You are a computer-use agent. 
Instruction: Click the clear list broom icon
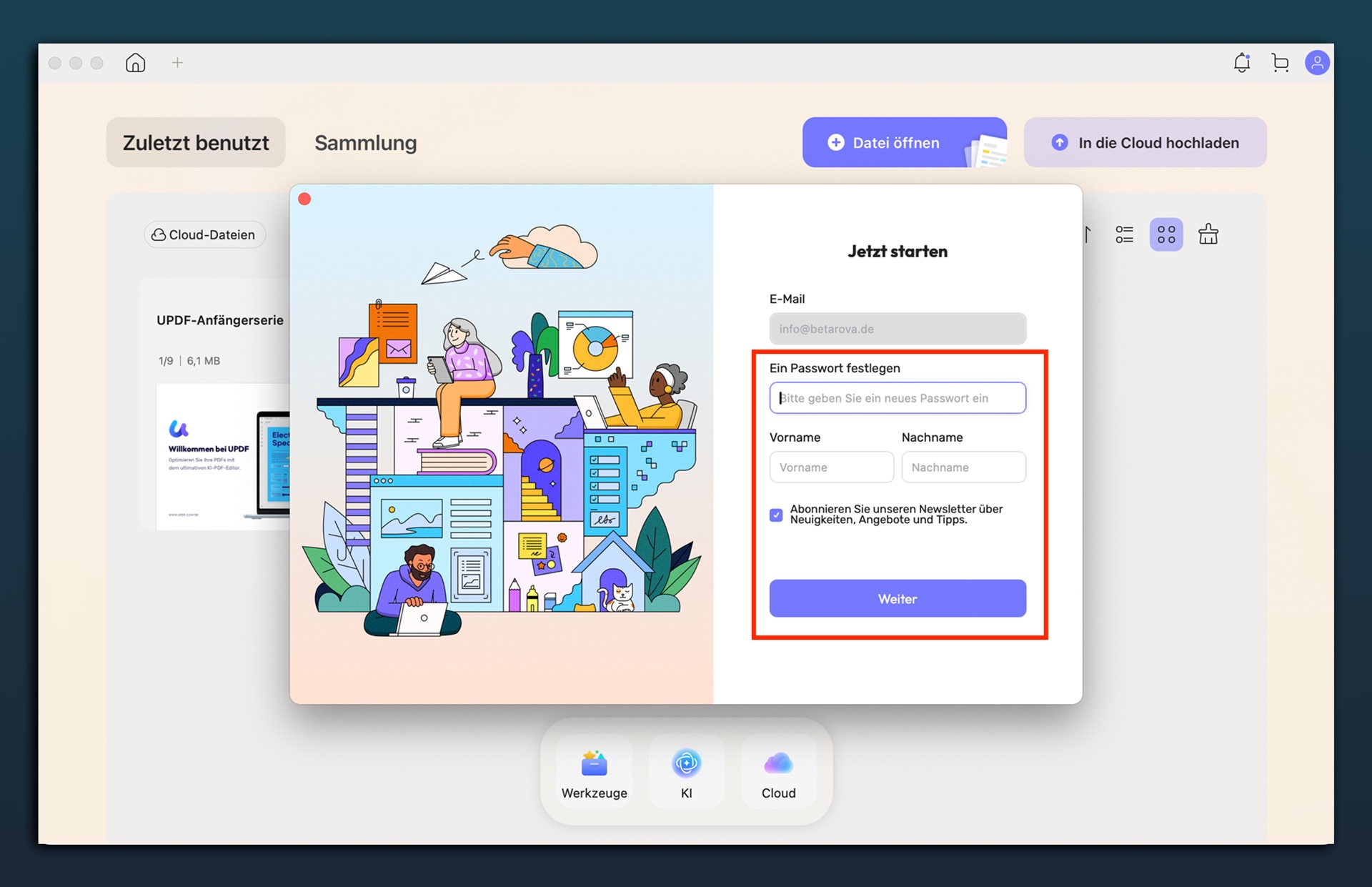pos(1208,234)
